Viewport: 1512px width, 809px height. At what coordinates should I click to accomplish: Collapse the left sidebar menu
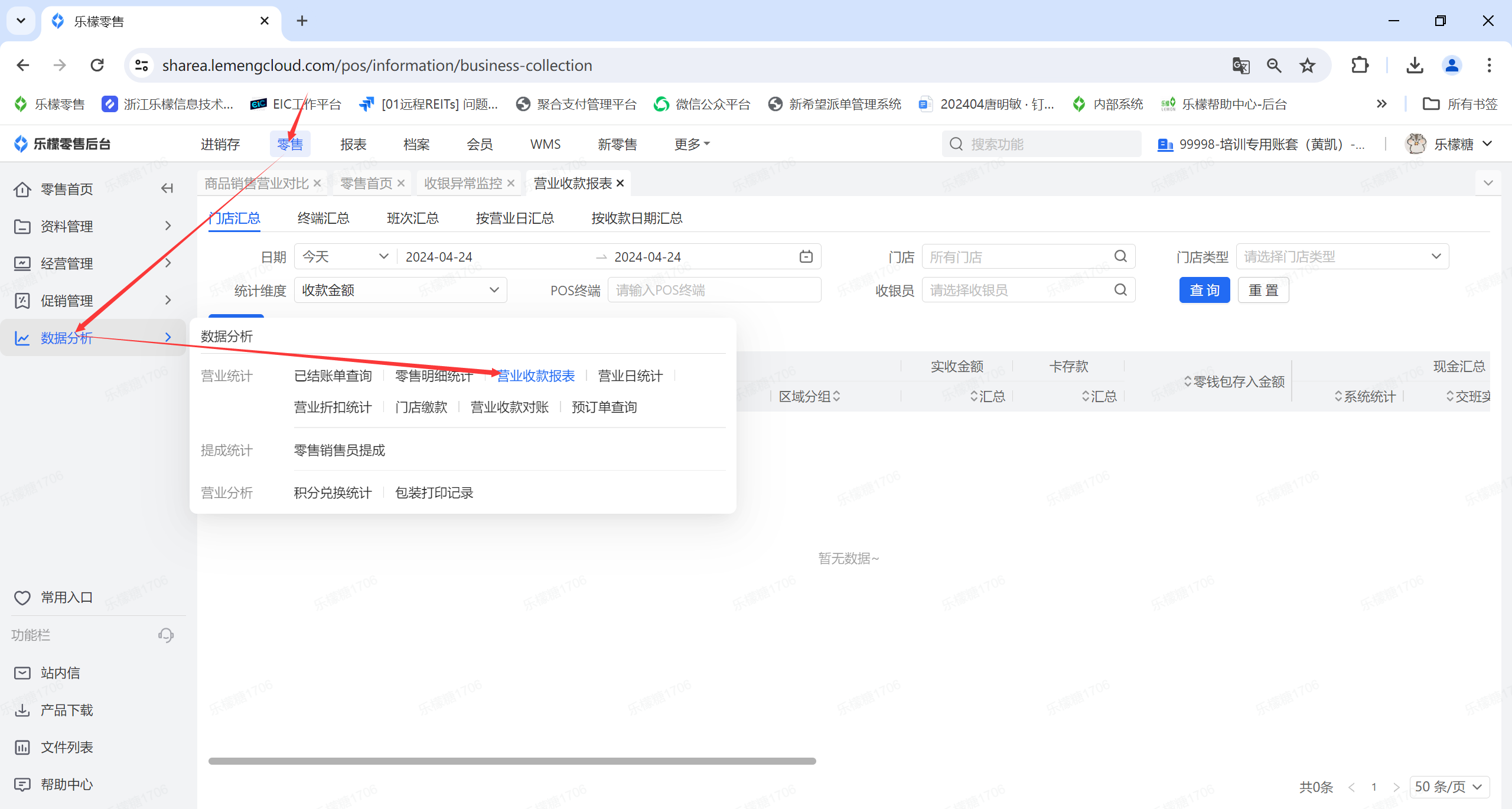(x=167, y=188)
